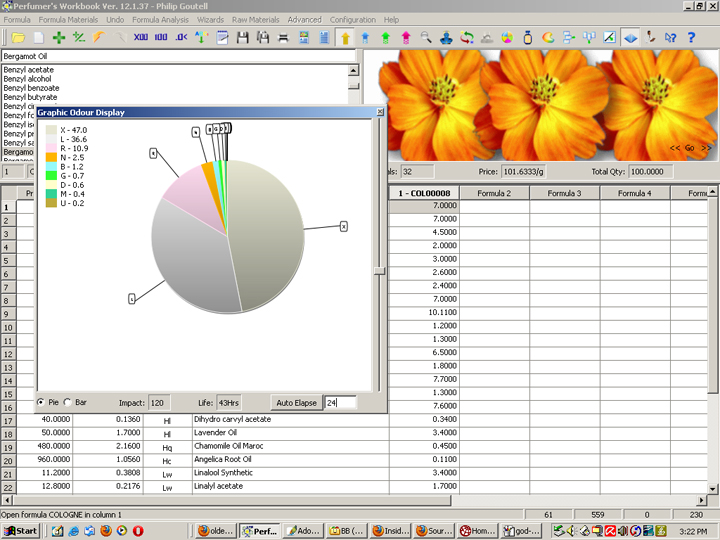Click the open folder toolbar icon

click(x=17, y=37)
